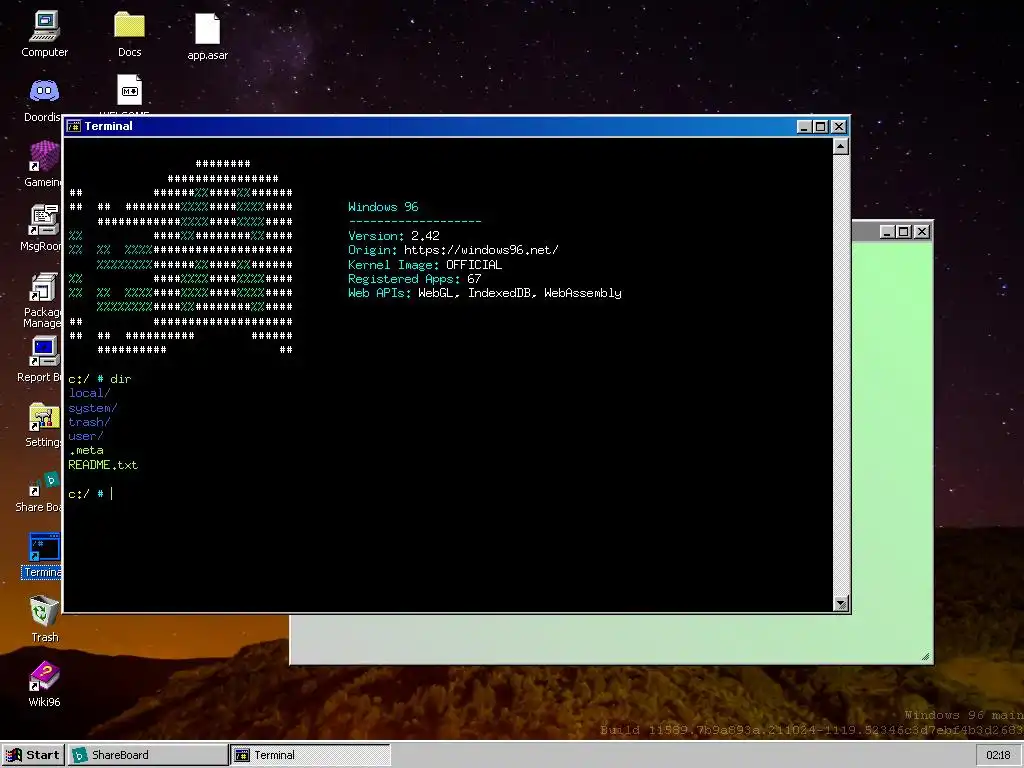Click the README.txt file entry
1024x768 pixels.
coord(103,465)
